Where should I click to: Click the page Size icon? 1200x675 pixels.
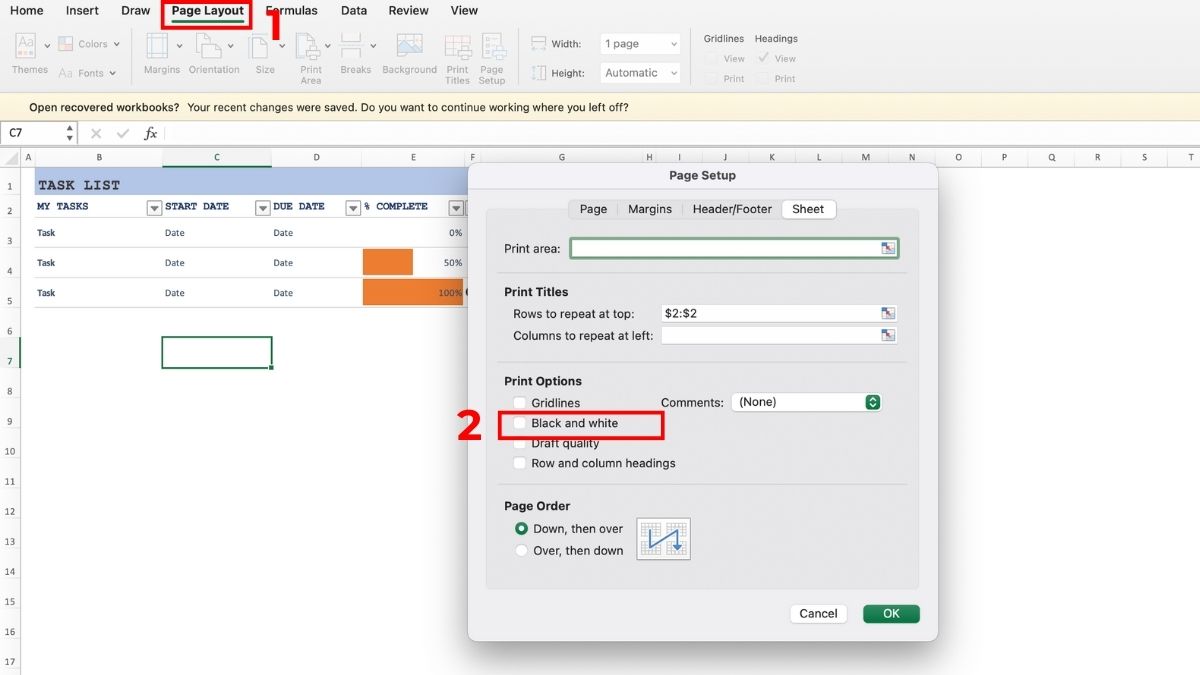(x=260, y=47)
